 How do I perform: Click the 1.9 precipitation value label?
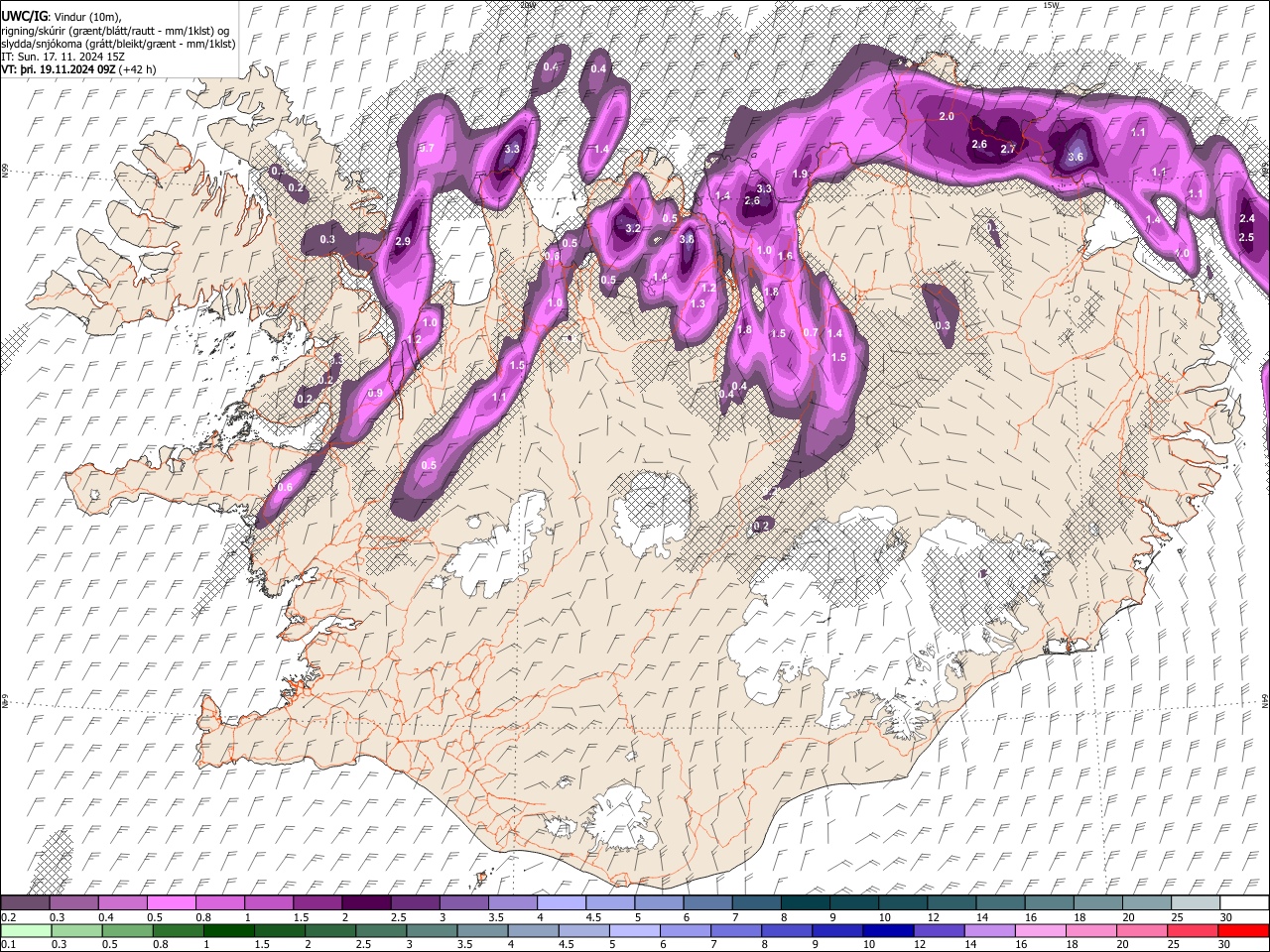click(801, 175)
